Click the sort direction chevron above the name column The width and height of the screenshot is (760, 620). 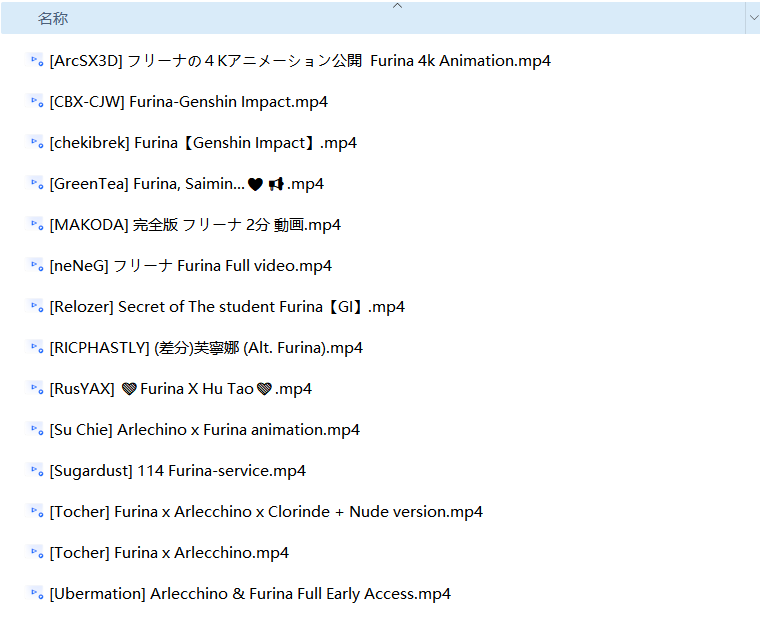(397, 6)
